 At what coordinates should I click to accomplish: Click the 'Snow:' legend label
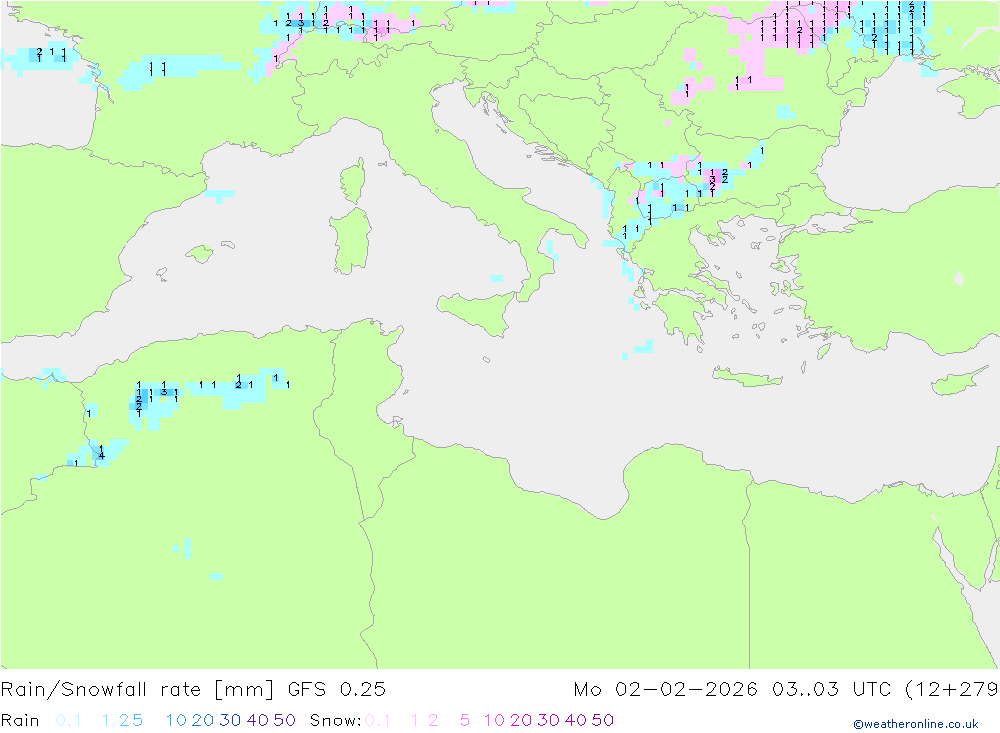[335, 720]
